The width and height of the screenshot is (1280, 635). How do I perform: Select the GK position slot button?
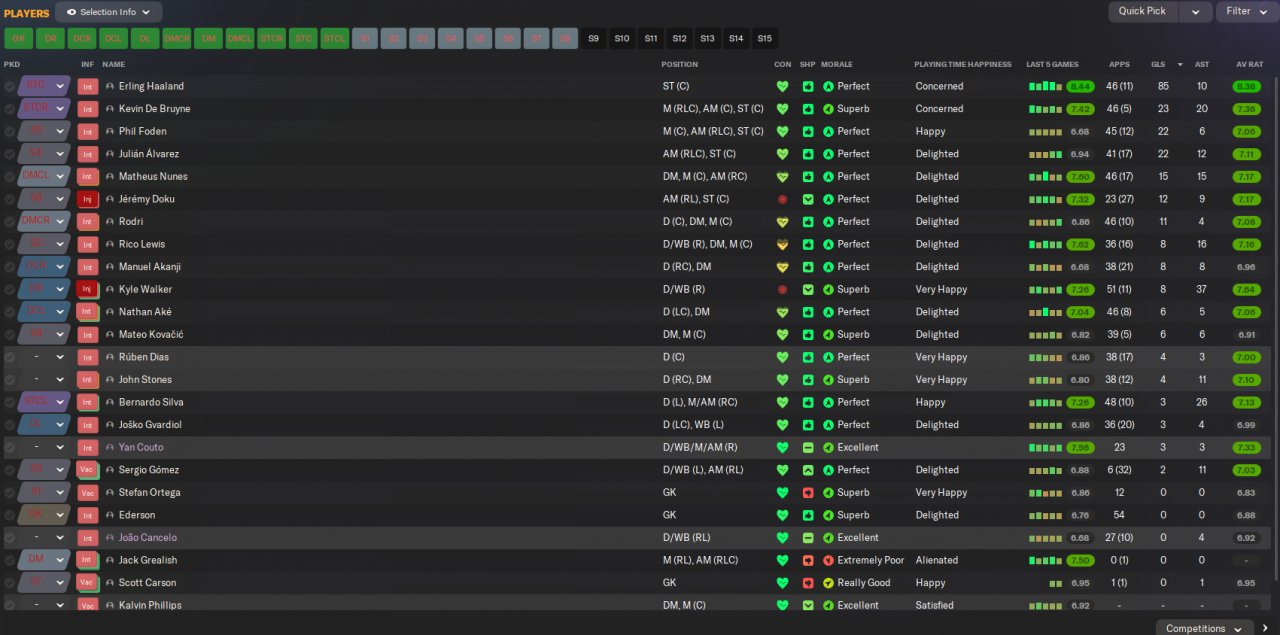click(x=18, y=39)
